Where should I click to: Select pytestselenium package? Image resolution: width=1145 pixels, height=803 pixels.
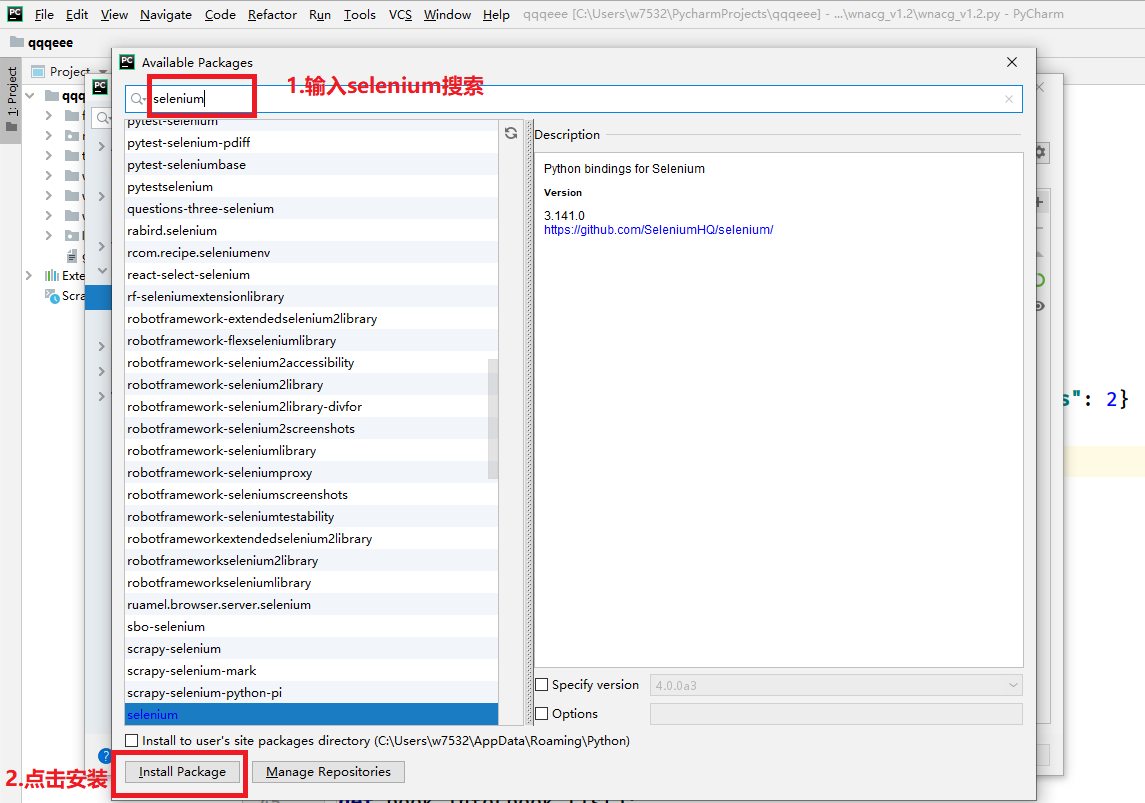point(311,186)
